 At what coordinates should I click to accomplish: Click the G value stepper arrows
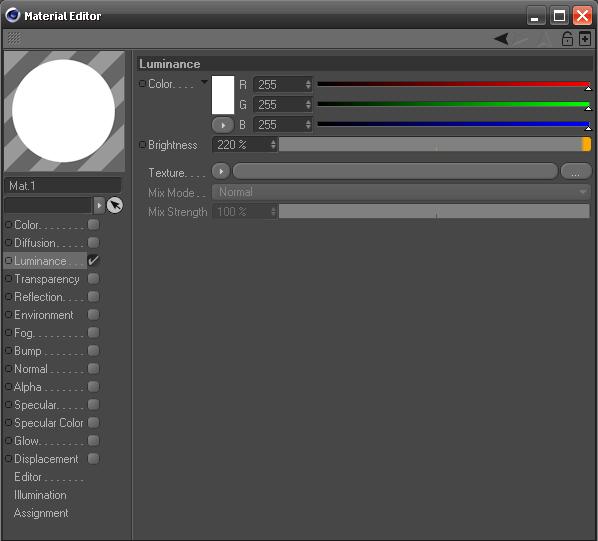308,104
